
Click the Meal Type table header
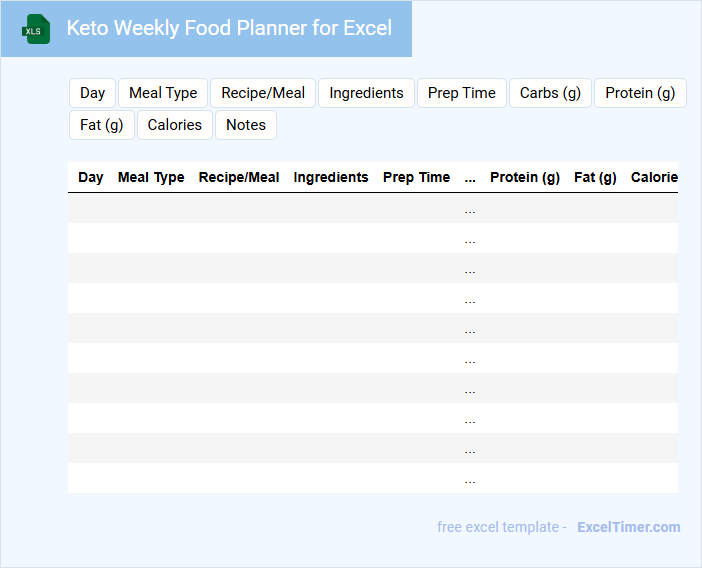(x=151, y=177)
